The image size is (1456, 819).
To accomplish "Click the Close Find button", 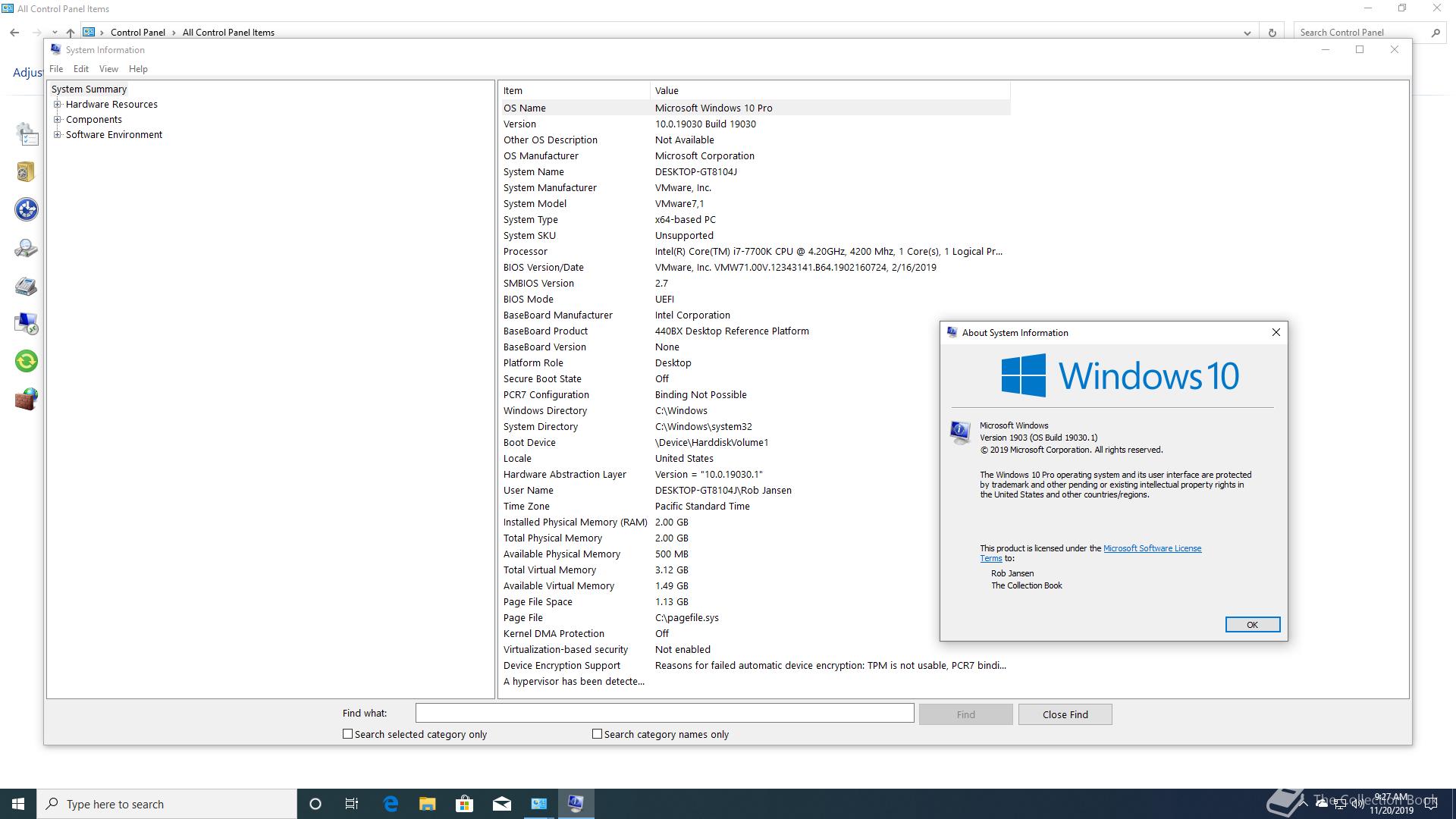I will coord(1065,714).
